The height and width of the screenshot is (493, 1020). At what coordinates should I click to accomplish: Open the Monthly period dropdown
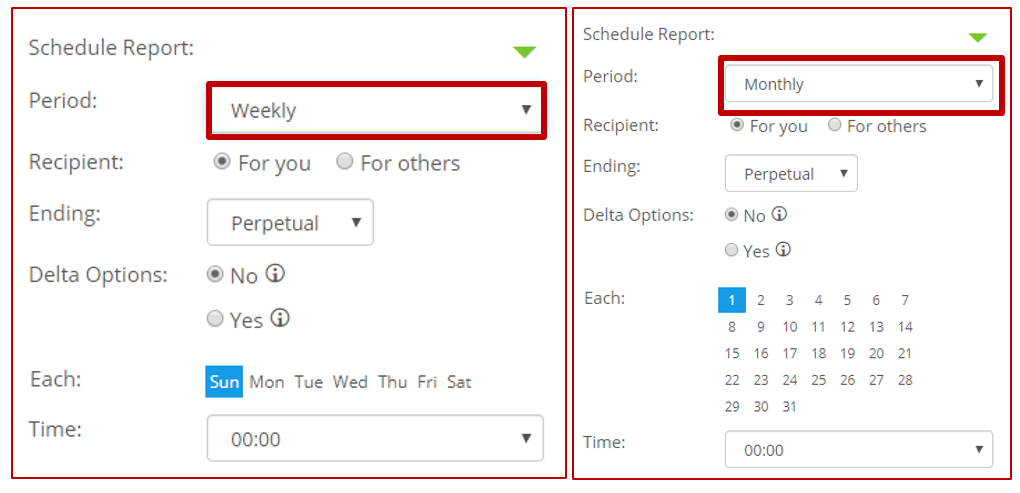tap(859, 84)
